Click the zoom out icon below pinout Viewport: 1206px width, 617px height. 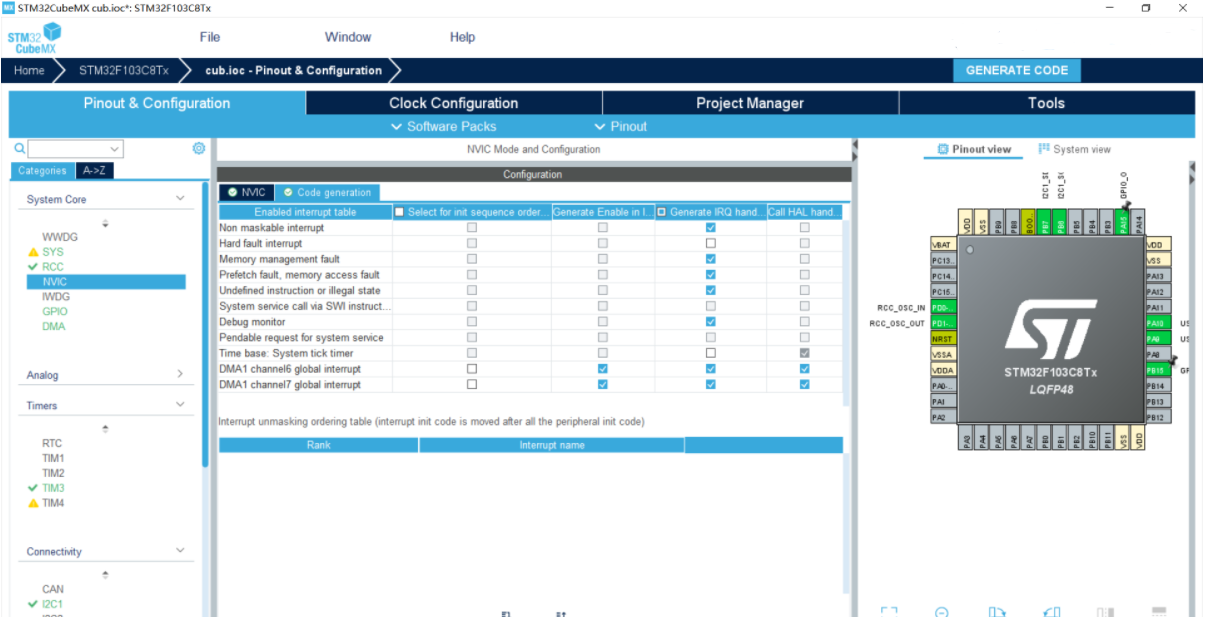[x=942, y=612]
